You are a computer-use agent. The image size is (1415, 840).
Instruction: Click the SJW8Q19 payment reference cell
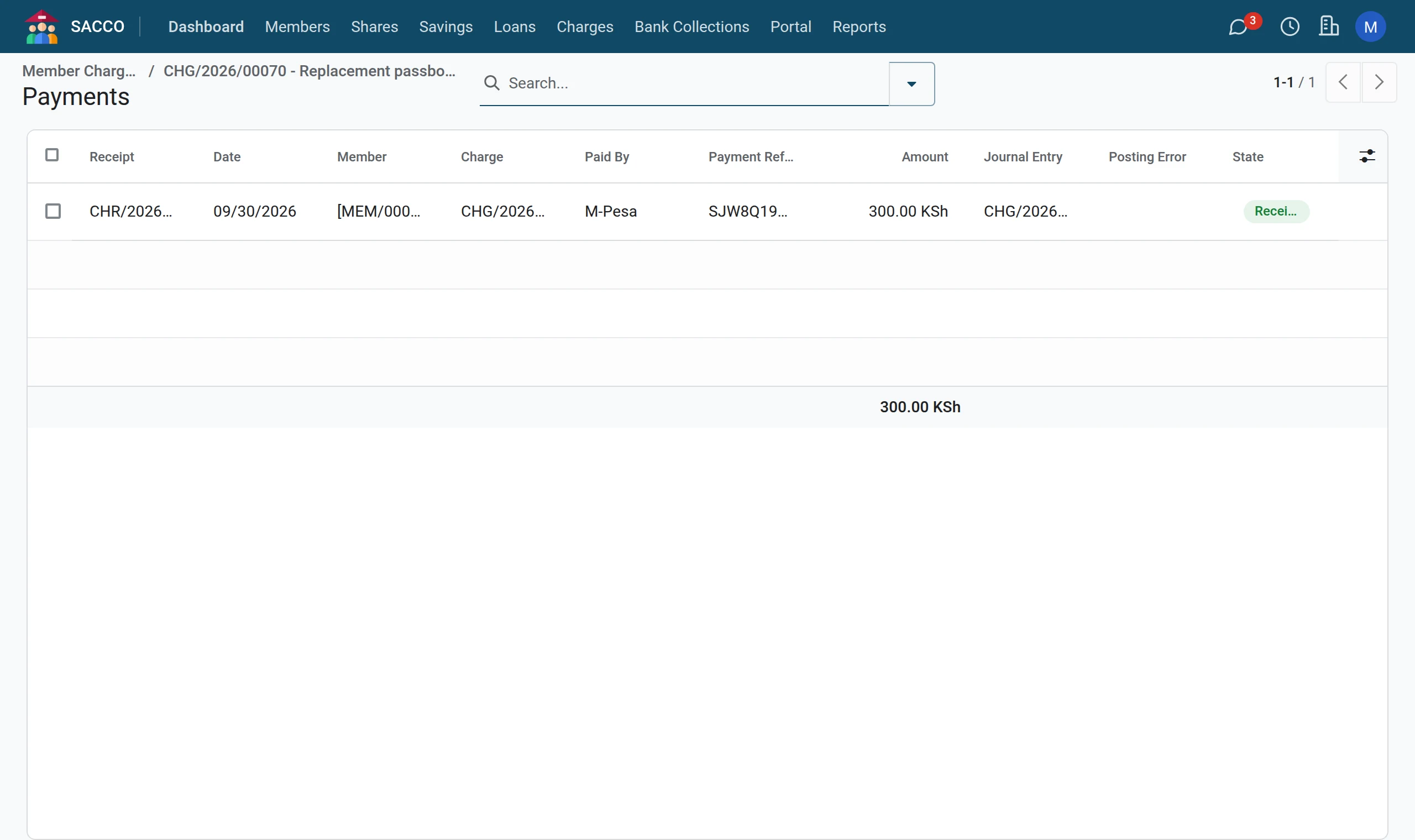(x=748, y=211)
